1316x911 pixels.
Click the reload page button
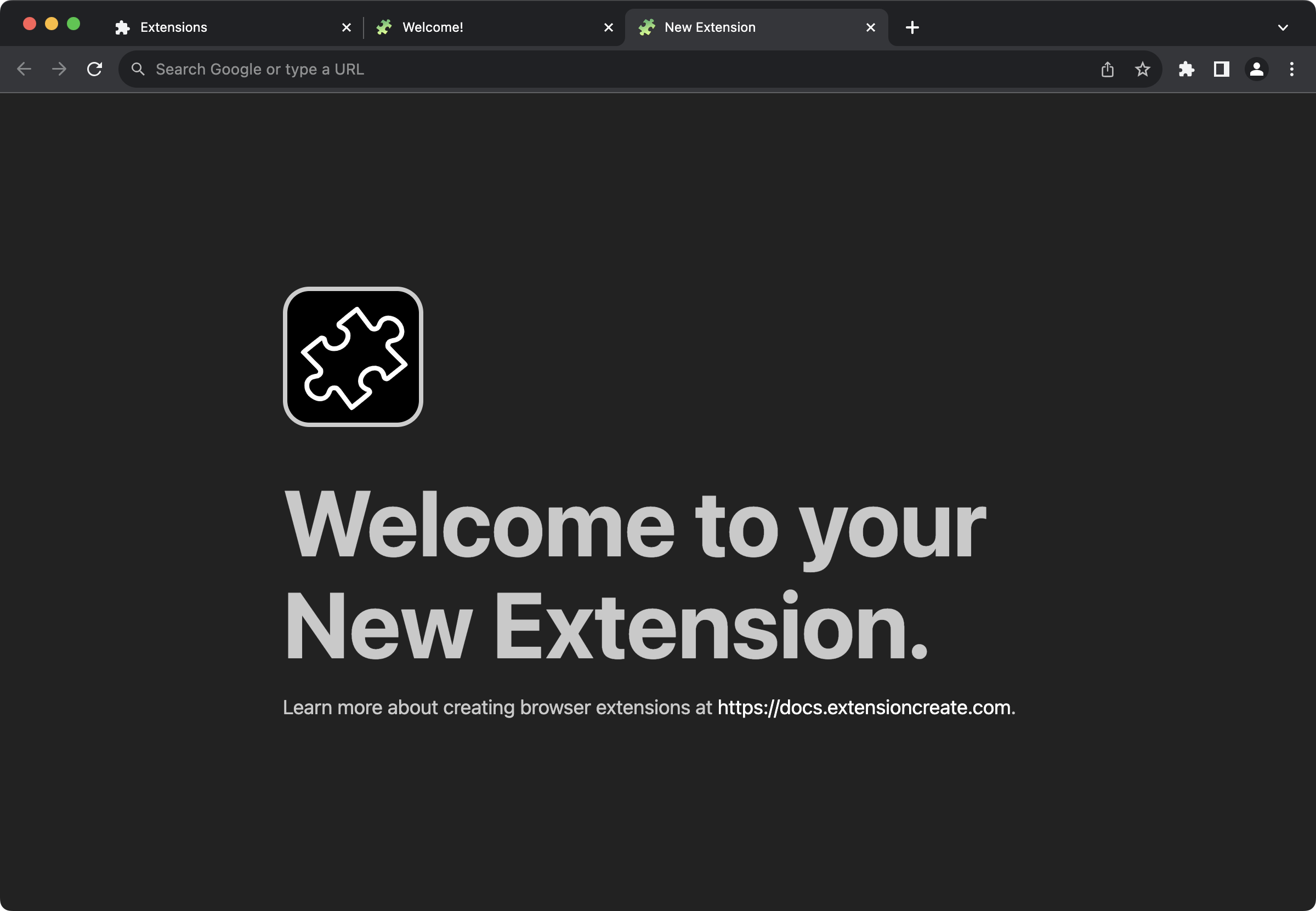(93, 69)
